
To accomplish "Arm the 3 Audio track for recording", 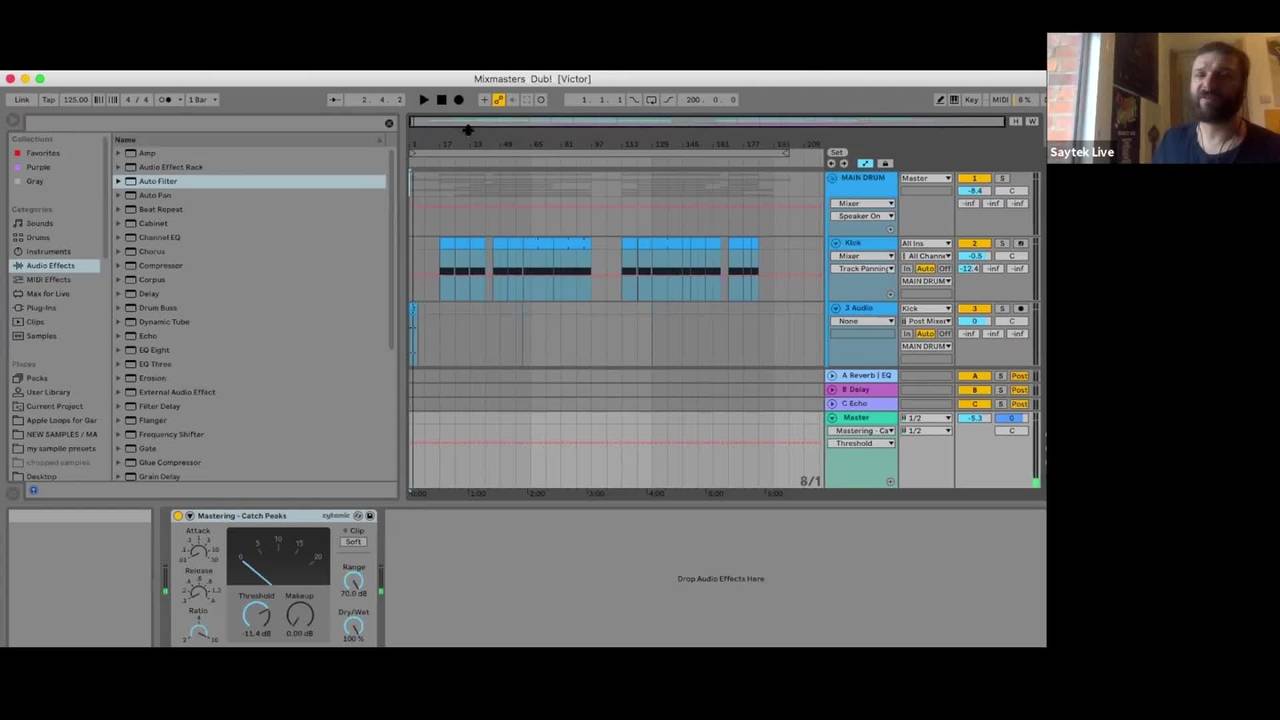I will [1020, 309].
